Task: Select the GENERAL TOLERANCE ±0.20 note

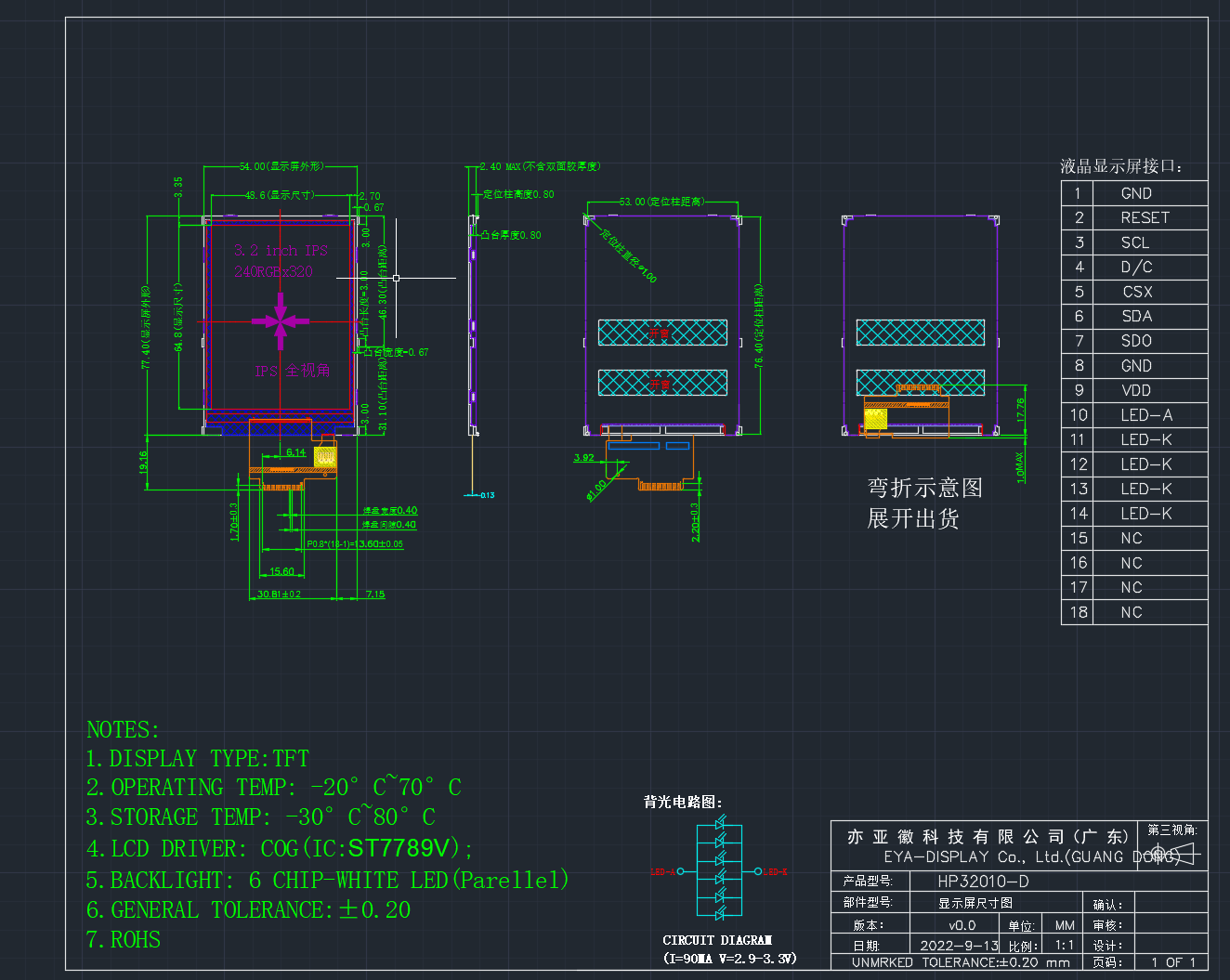Action: [248, 910]
